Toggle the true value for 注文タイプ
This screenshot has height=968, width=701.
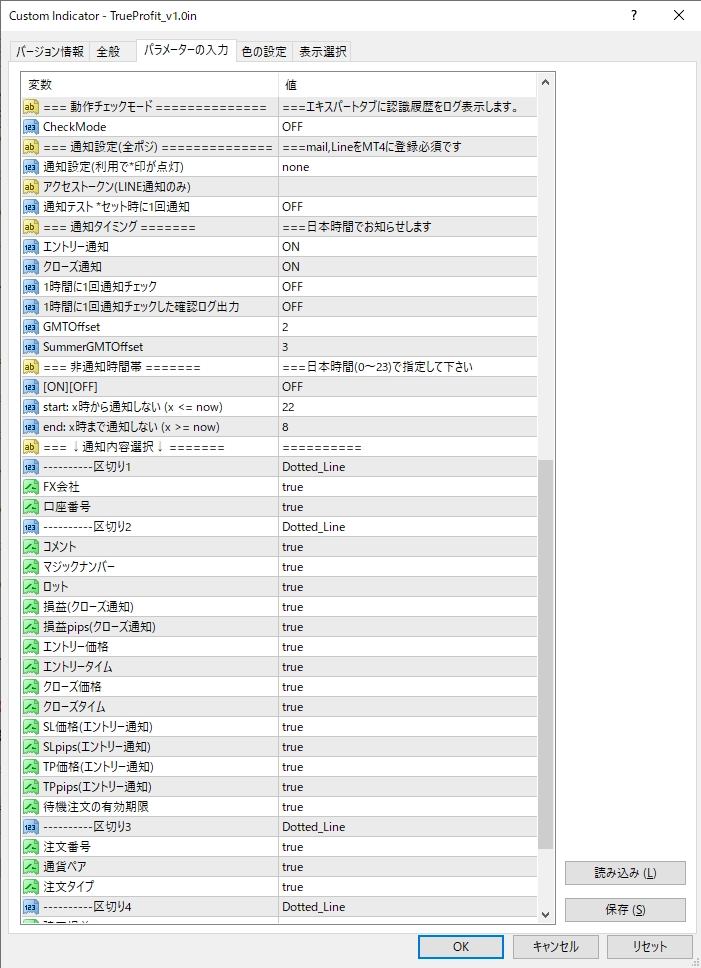408,887
